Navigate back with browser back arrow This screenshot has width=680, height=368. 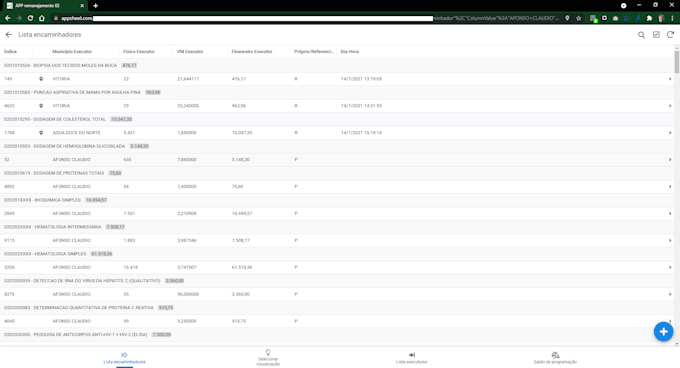(7, 18)
